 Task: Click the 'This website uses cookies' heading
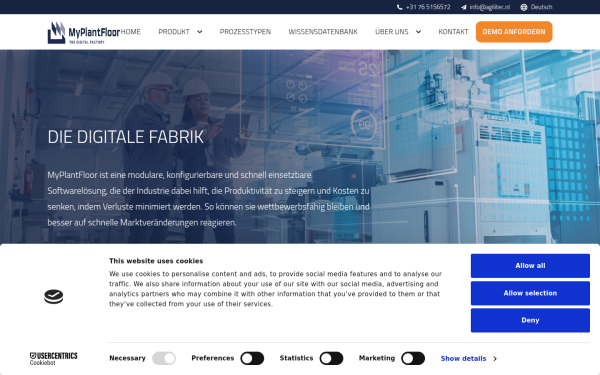[156, 261]
